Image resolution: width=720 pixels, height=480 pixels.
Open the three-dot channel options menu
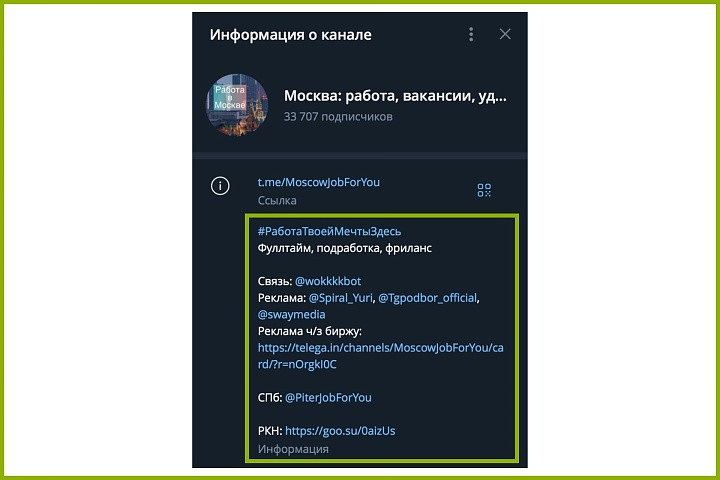coord(471,34)
